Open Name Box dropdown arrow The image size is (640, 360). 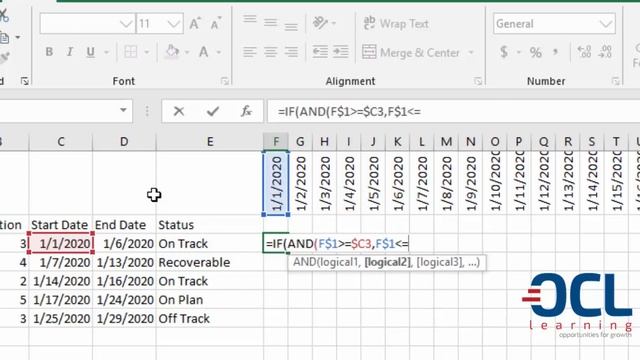tap(123, 110)
